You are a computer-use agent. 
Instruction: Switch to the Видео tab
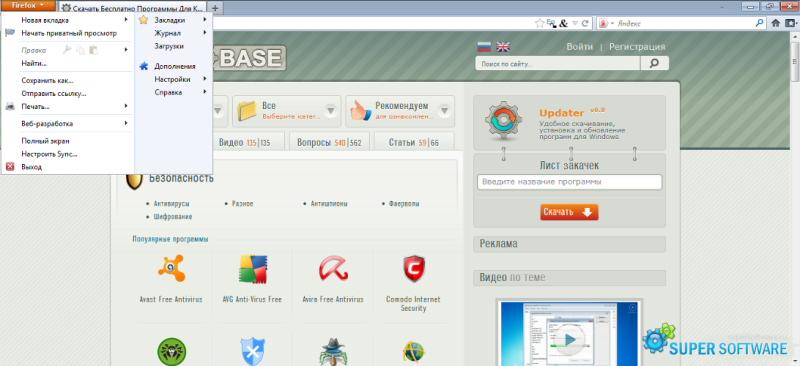pyautogui.click(x=245, y=142)
